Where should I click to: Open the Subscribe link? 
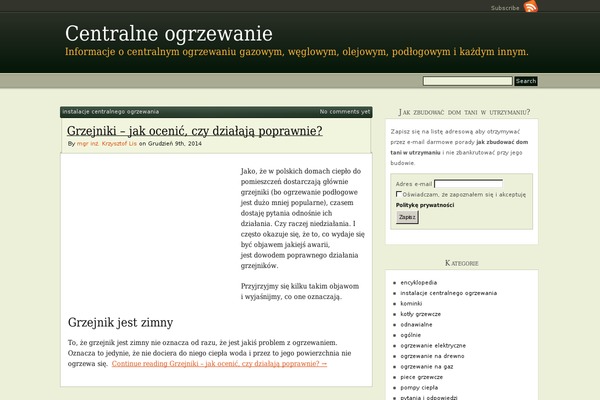(505, 8)
